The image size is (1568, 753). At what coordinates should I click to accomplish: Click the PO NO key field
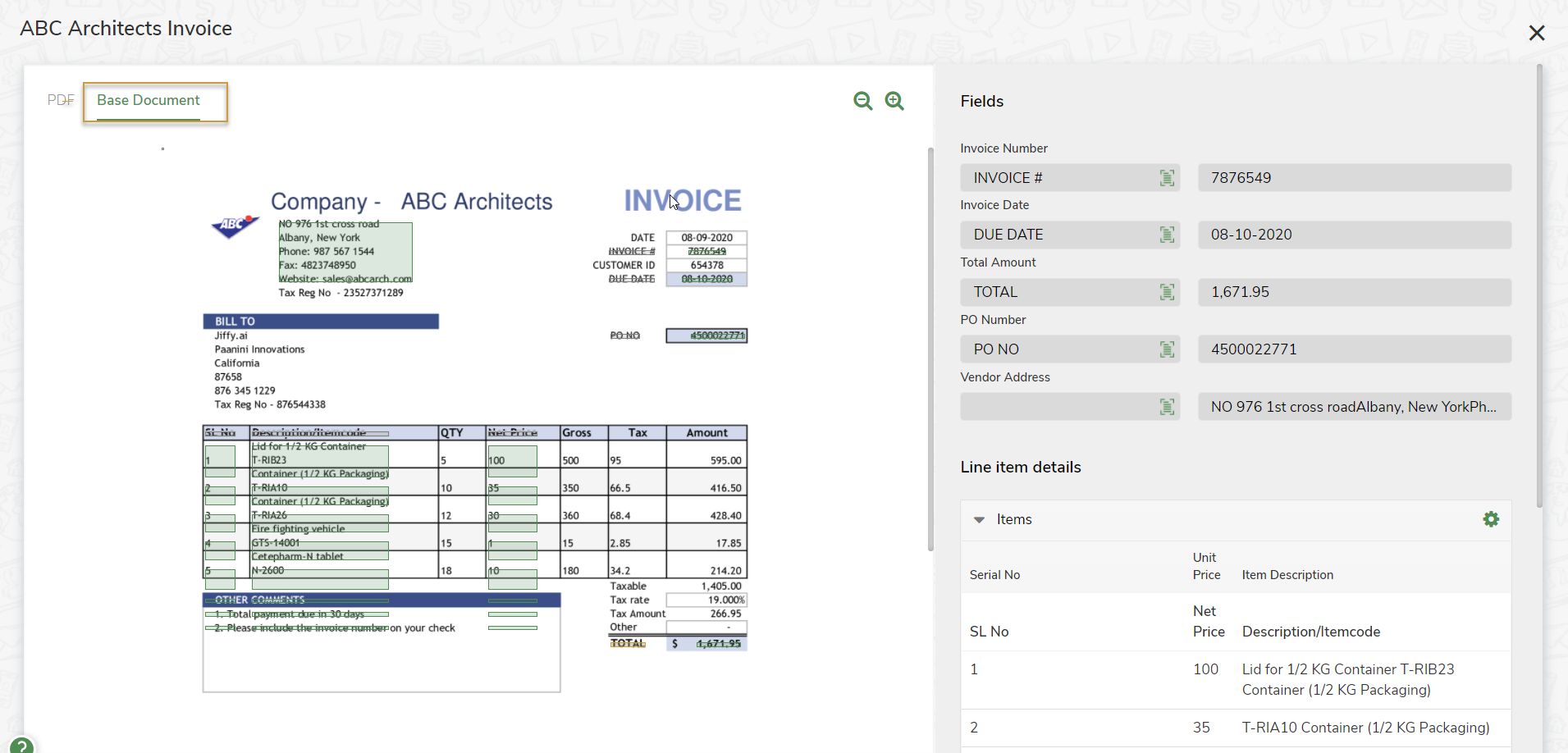pos(1070,349)
